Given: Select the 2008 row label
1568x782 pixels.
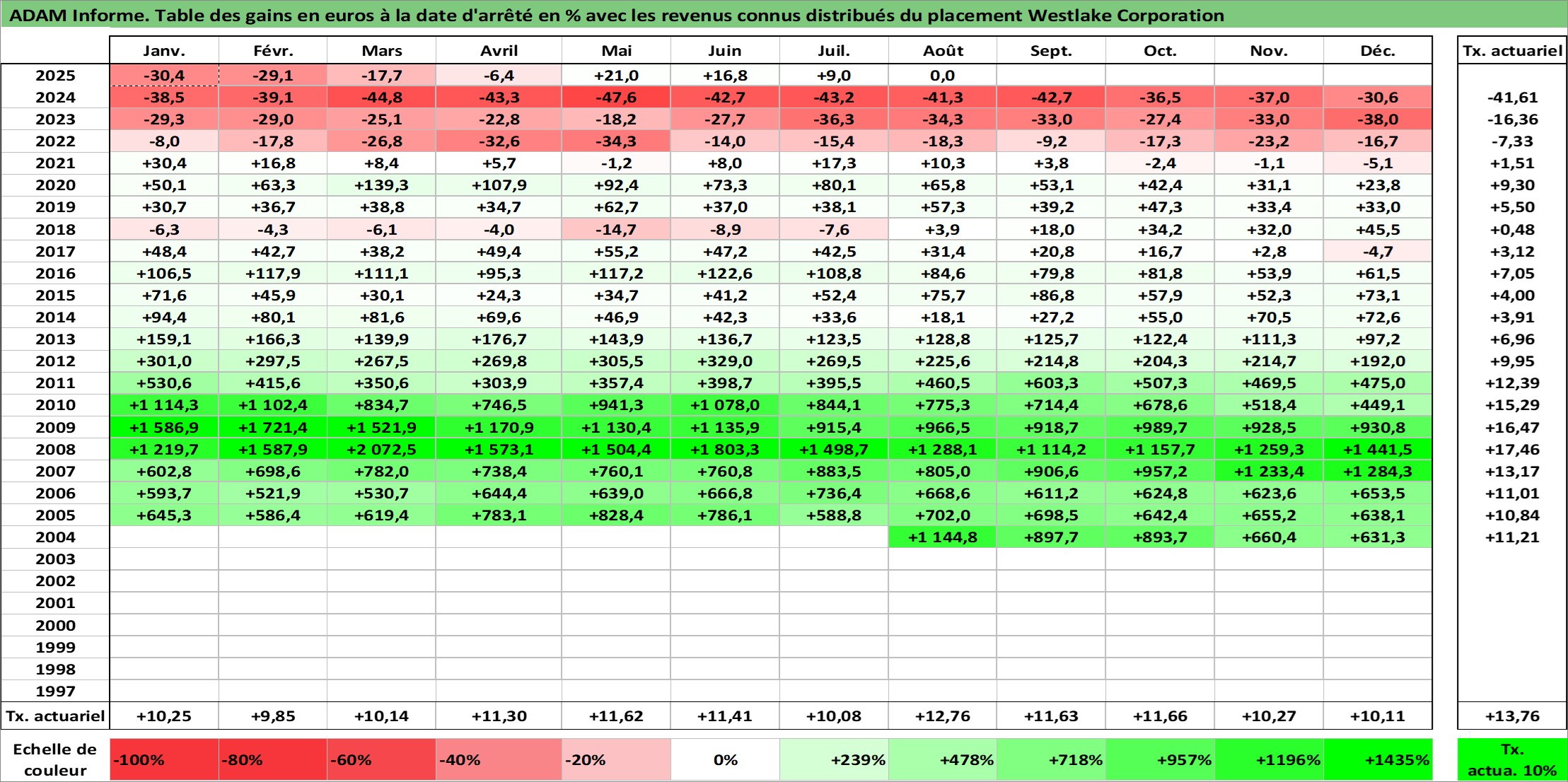Looking at the screenshot, I should [55, 449].
